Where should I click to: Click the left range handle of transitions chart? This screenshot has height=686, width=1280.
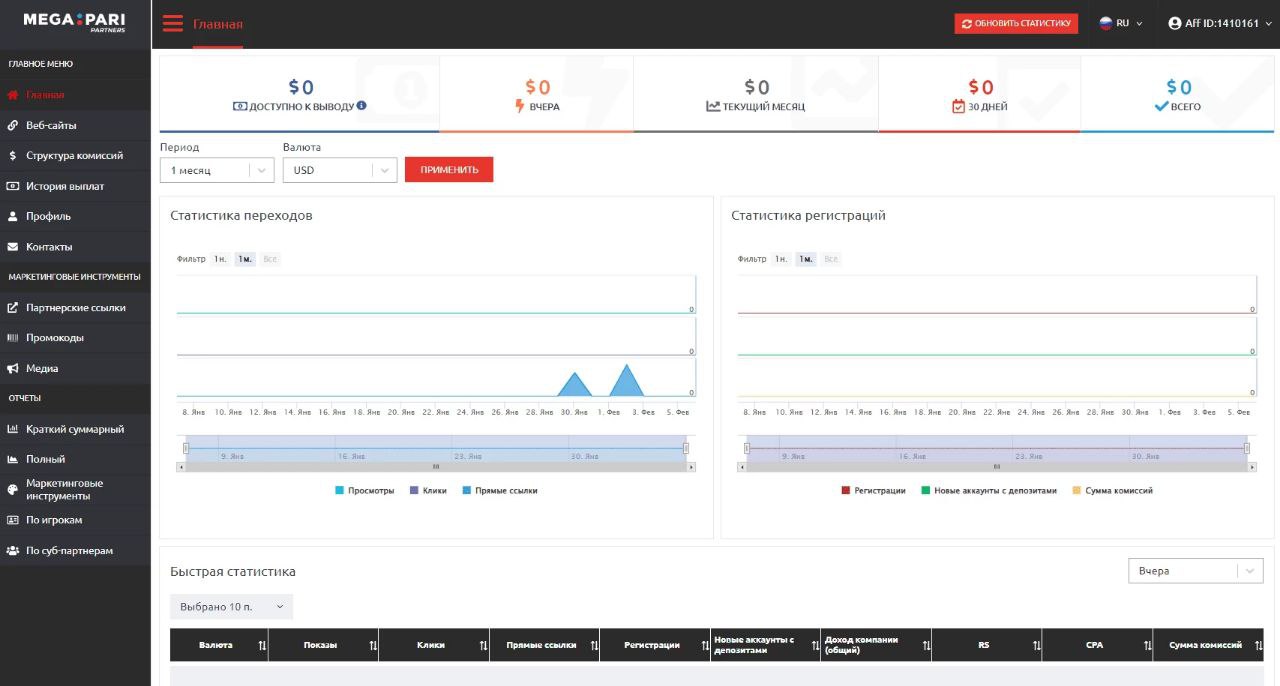pos(186,449)
